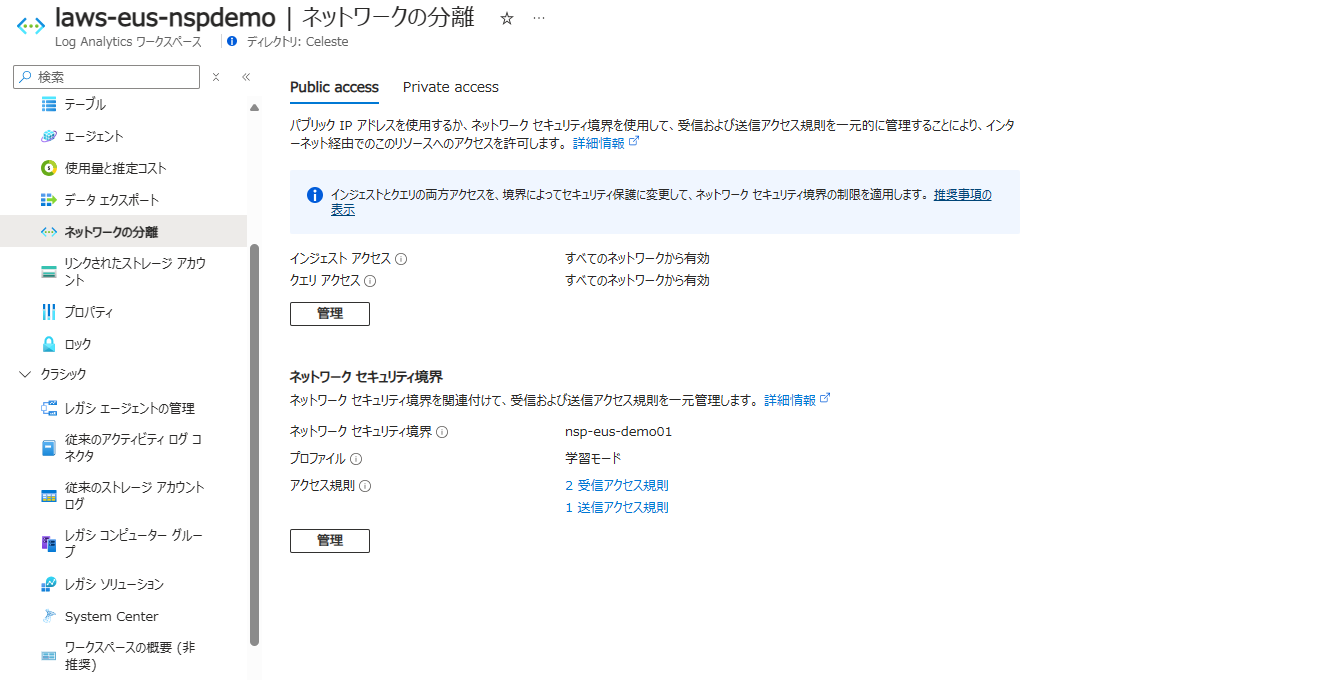Screen dimensions: 1334x680
Task: Collapse the クラシック section
Action: 25,374
